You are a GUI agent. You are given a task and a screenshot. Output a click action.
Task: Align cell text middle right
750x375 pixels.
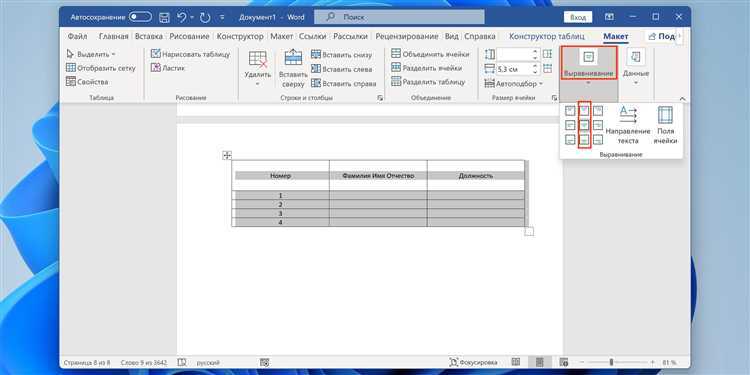click(x=598, y=125)
